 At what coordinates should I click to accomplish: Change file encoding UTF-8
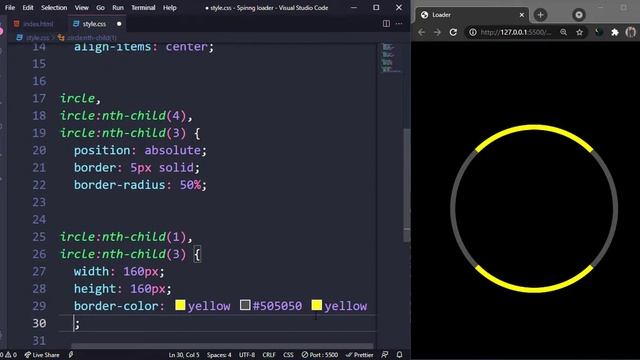tap(247, 355)
